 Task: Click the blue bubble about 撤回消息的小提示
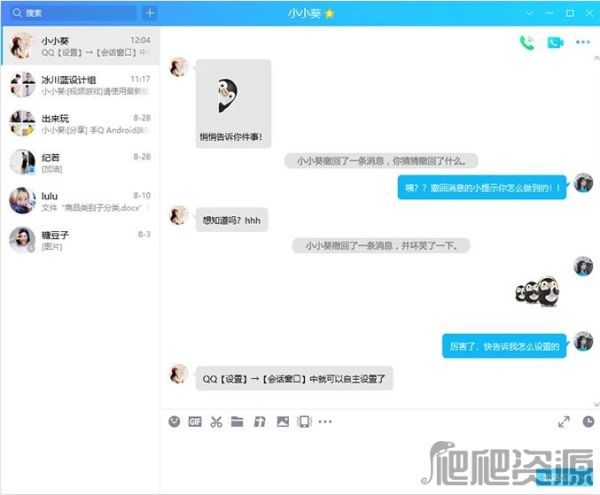(482, 187)
